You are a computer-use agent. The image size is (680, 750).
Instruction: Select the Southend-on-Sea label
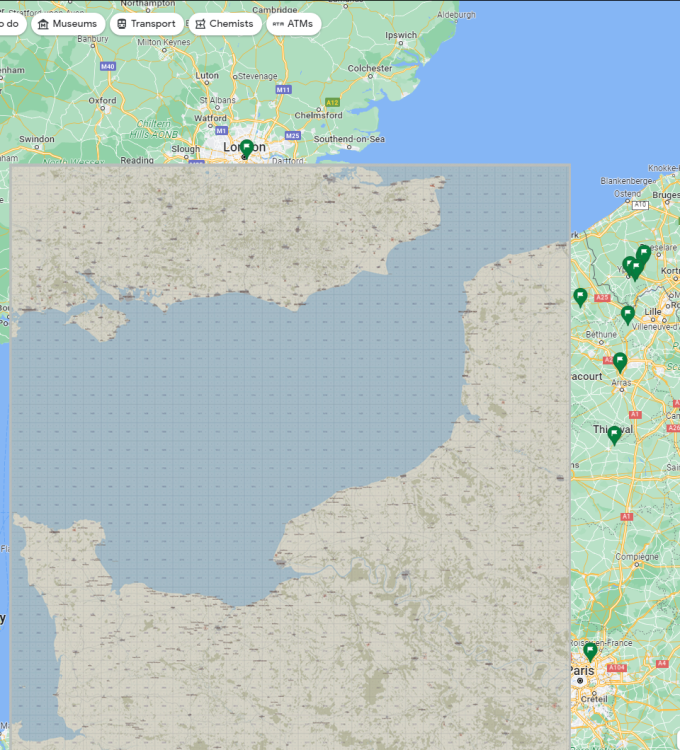pyautogui.click(x=349, y=139)
